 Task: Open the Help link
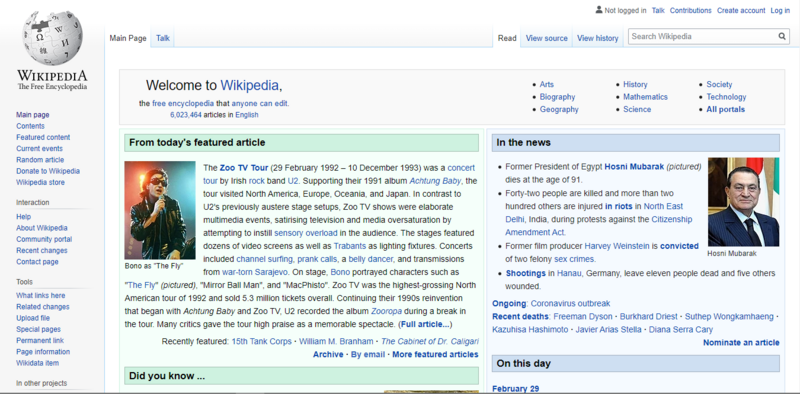[x=23, y=216]
